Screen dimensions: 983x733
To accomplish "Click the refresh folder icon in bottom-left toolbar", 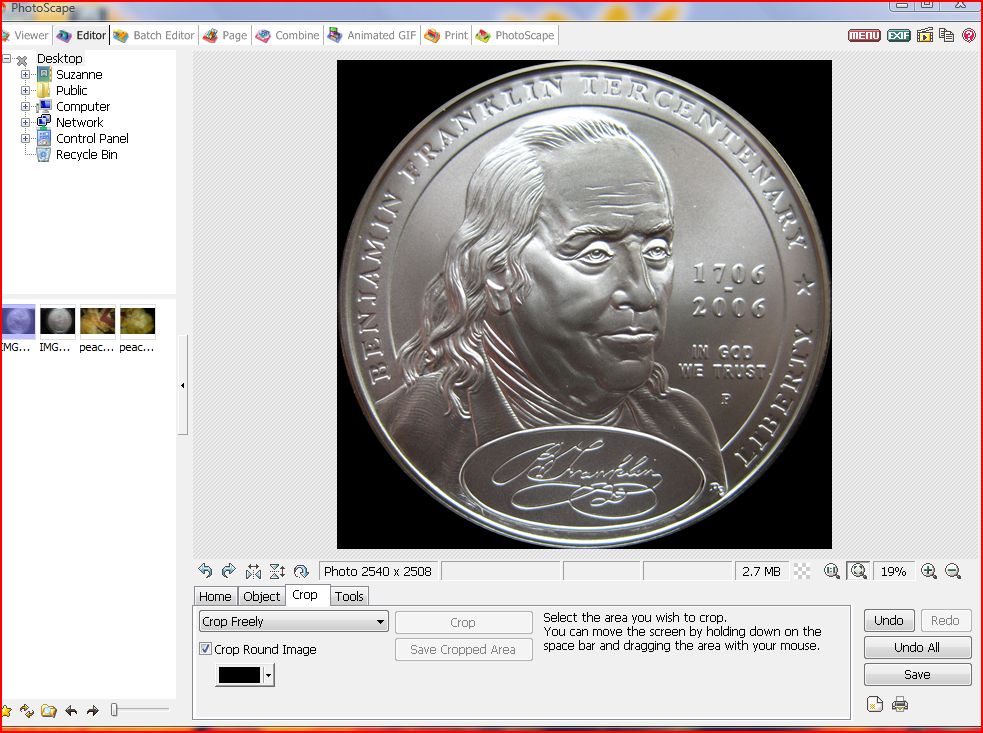I will pyautogui.click(x=27, y=711).
